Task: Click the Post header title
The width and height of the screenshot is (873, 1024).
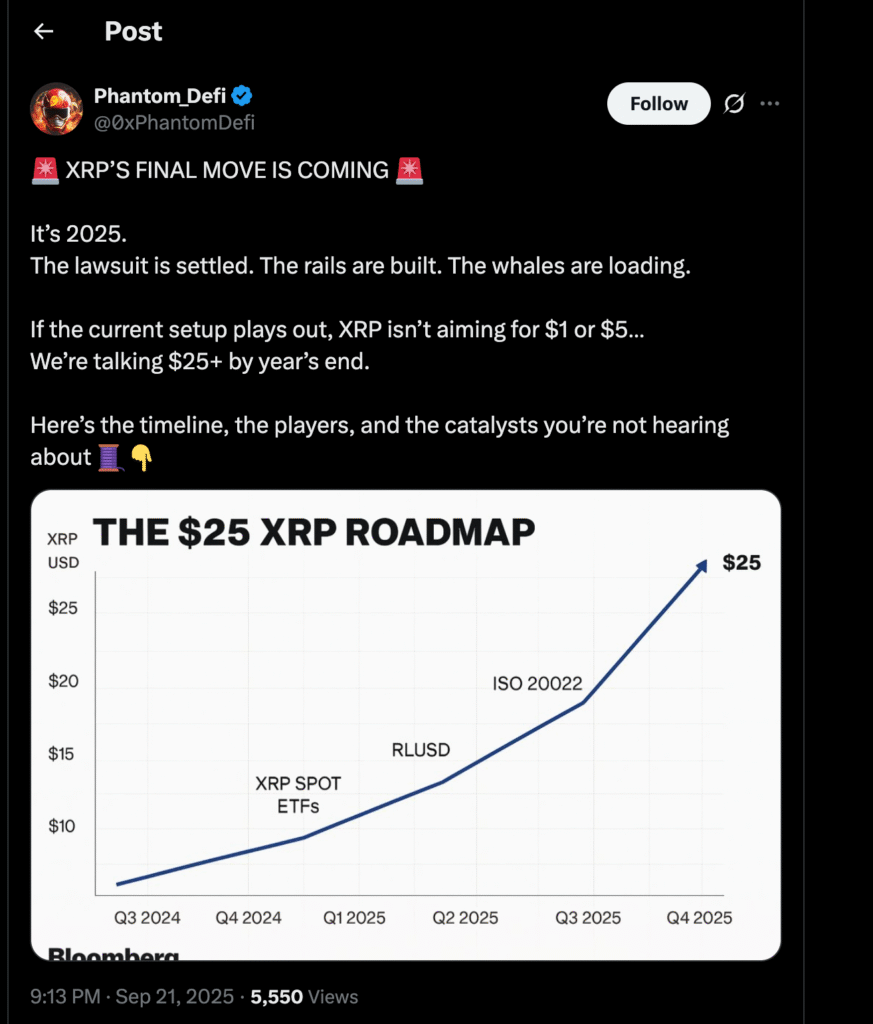Action: point(133,32)
